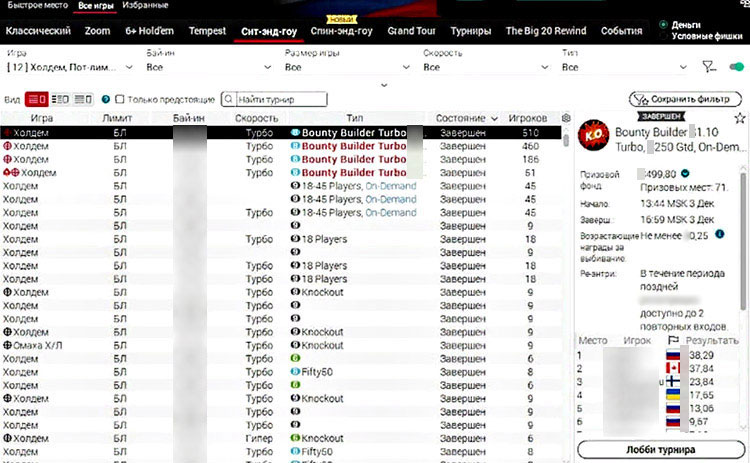Click the Гипер speed Knockout row
Viewport: 750px width, 463px height.
pos(281,439)
